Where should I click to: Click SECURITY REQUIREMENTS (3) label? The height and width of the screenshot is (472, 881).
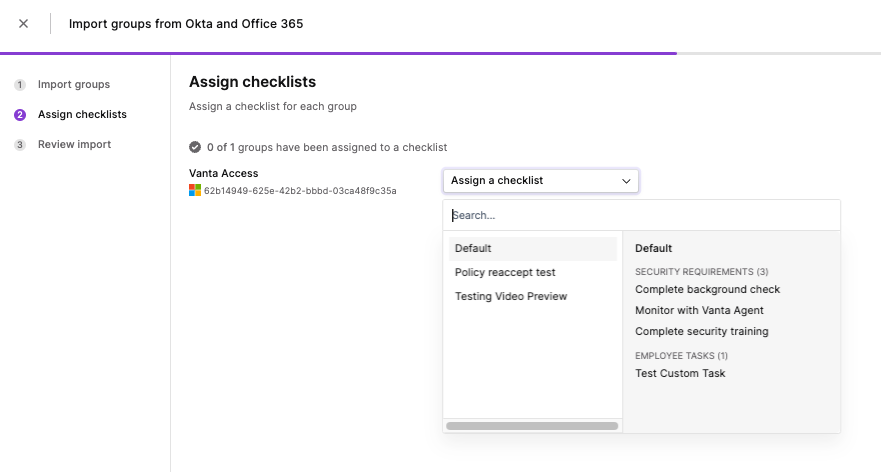tap(702, 272)
